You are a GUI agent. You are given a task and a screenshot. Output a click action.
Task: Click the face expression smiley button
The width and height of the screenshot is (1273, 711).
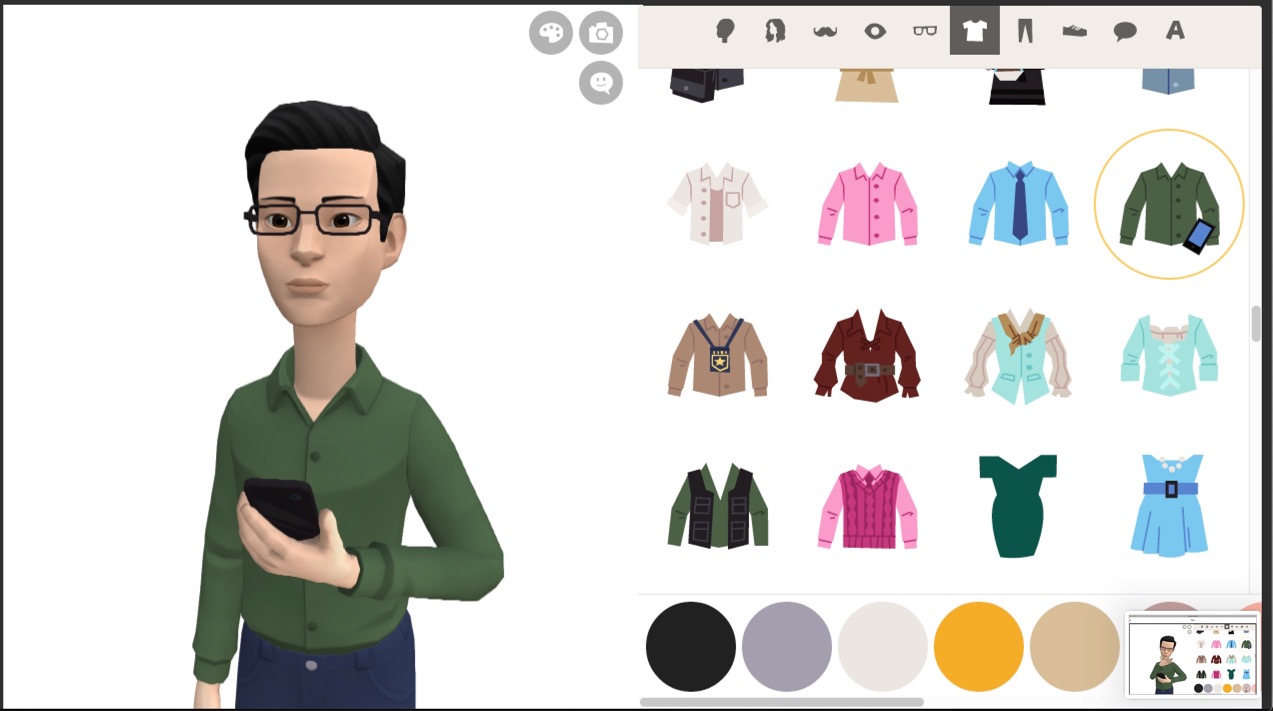[x=601, y=82]
